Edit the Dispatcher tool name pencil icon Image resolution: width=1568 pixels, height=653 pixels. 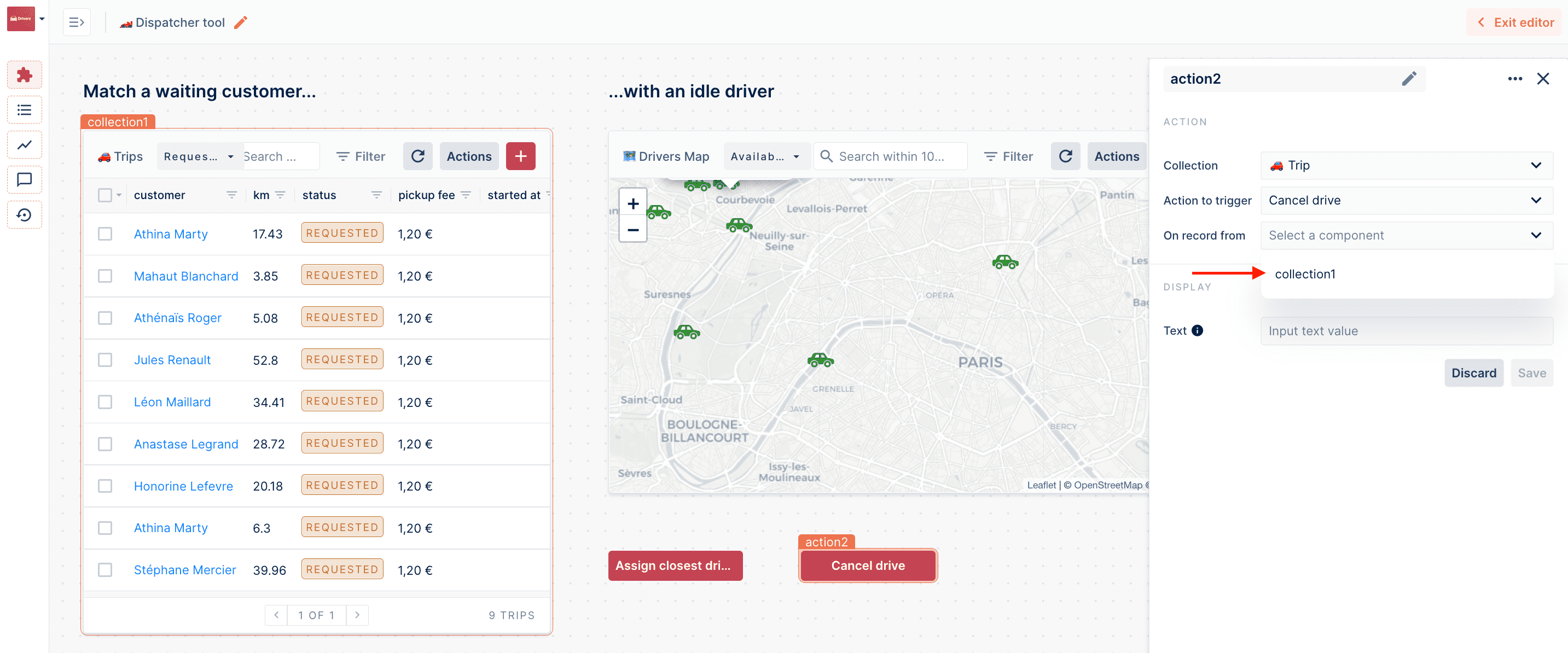coord(241,22)
